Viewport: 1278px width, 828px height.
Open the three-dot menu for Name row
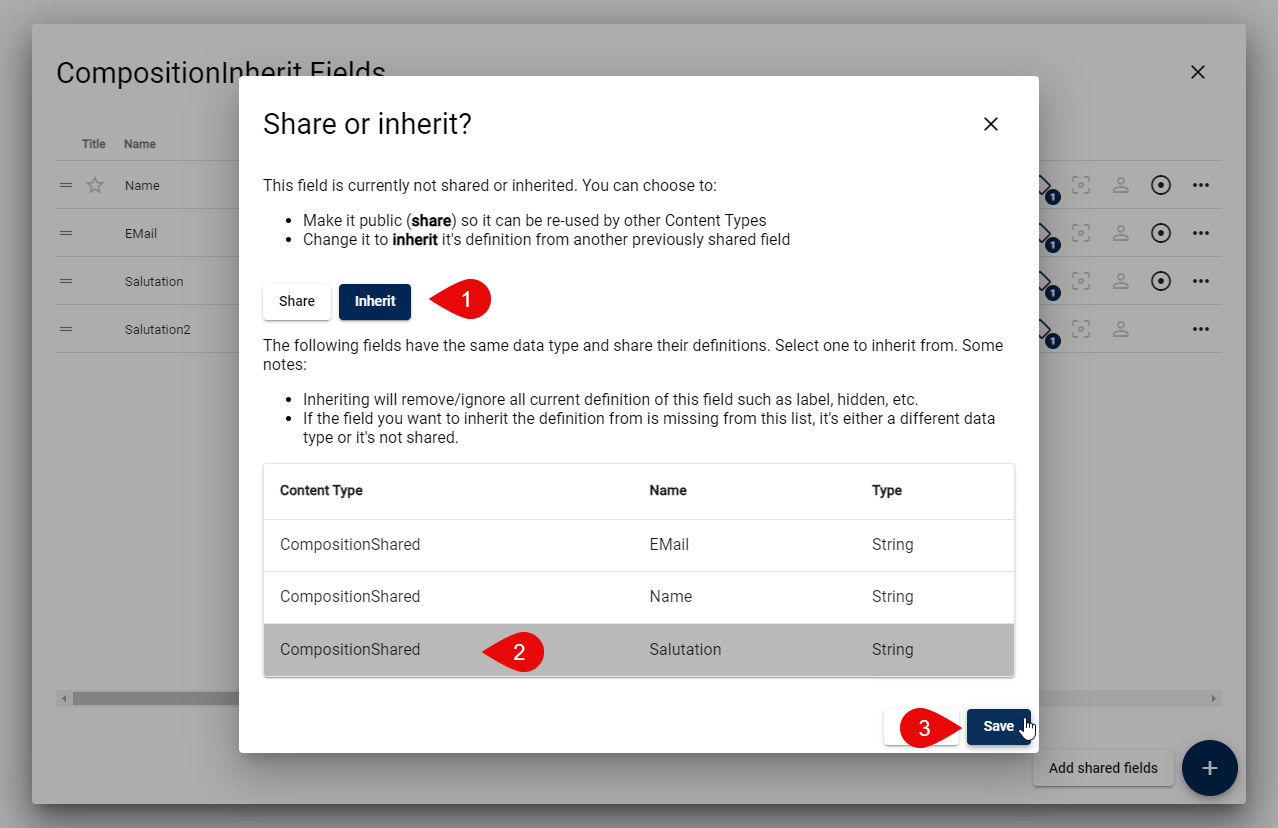tap(1201, 185)
